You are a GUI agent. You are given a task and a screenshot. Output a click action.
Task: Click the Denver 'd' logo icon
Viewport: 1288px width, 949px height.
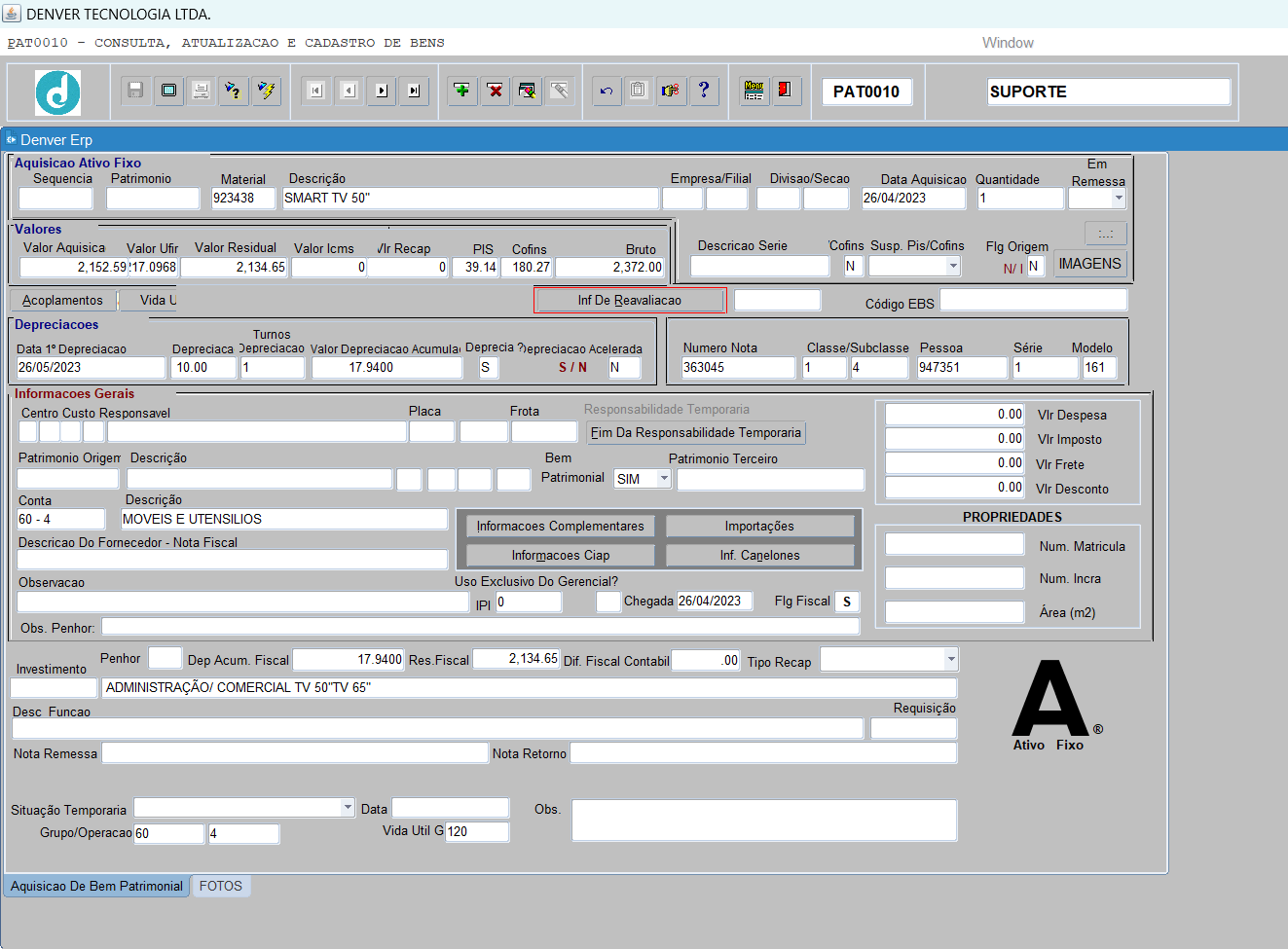[x=58, y=92]
